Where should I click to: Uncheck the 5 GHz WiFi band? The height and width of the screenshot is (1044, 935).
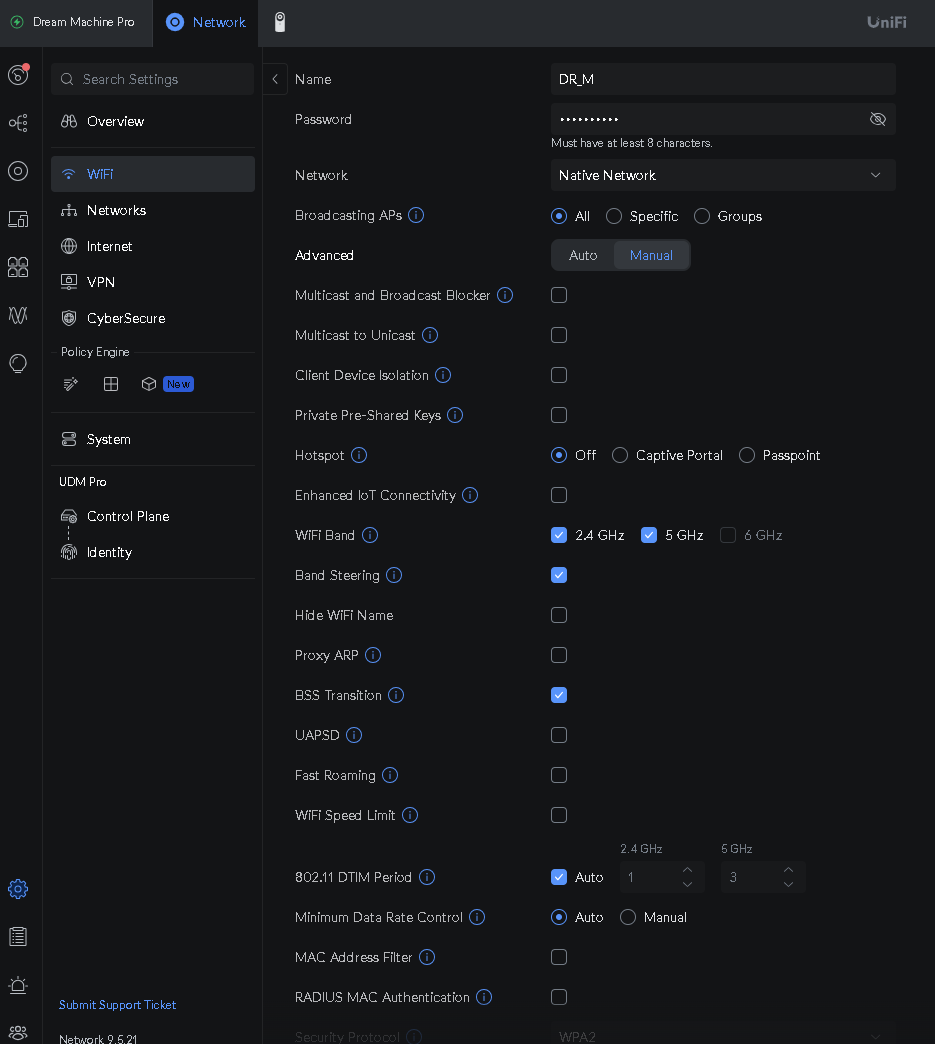pyautogui.click(x=649, y=535)
